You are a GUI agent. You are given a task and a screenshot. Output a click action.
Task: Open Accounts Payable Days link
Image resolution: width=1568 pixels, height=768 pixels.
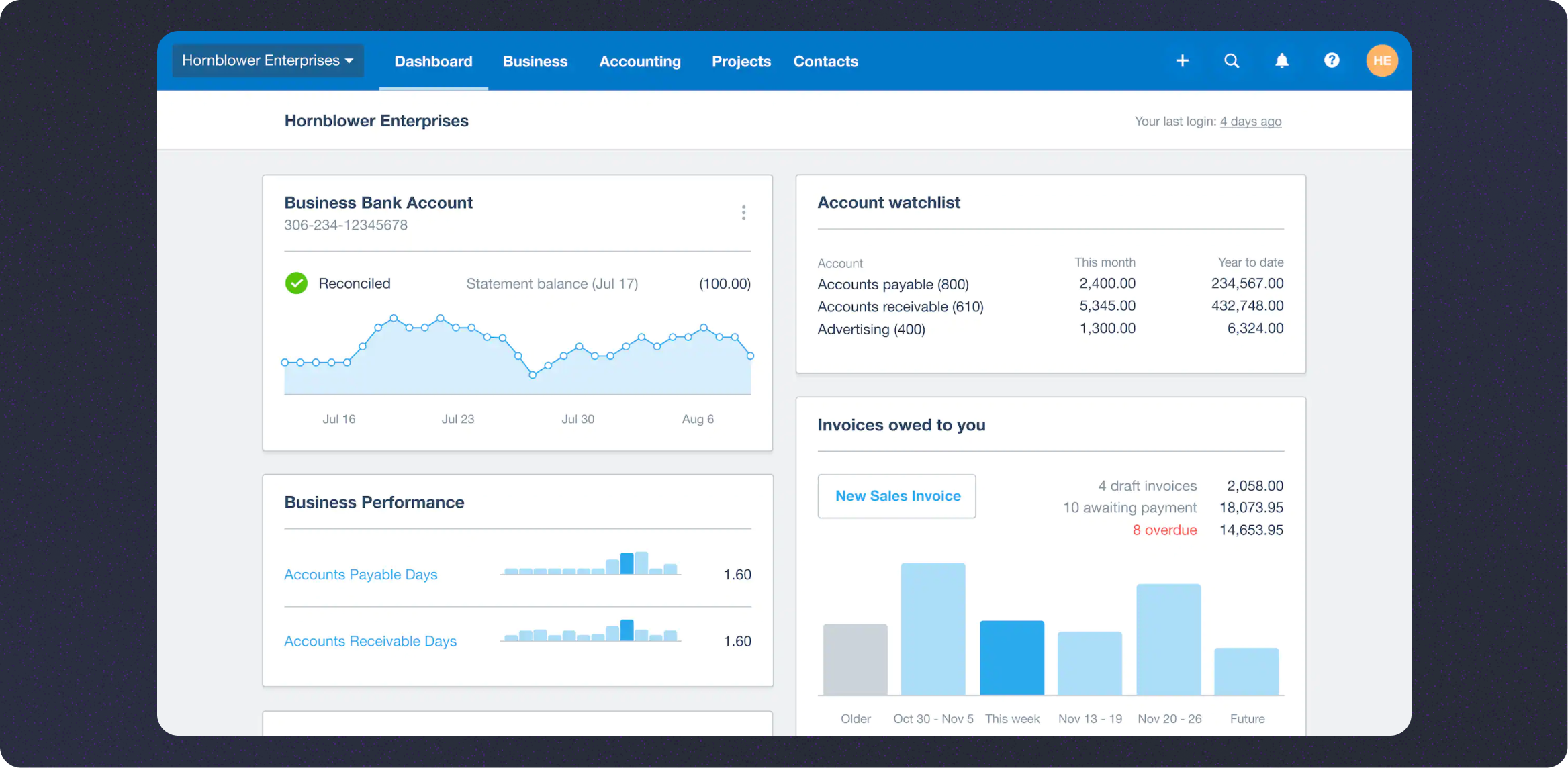361,575
